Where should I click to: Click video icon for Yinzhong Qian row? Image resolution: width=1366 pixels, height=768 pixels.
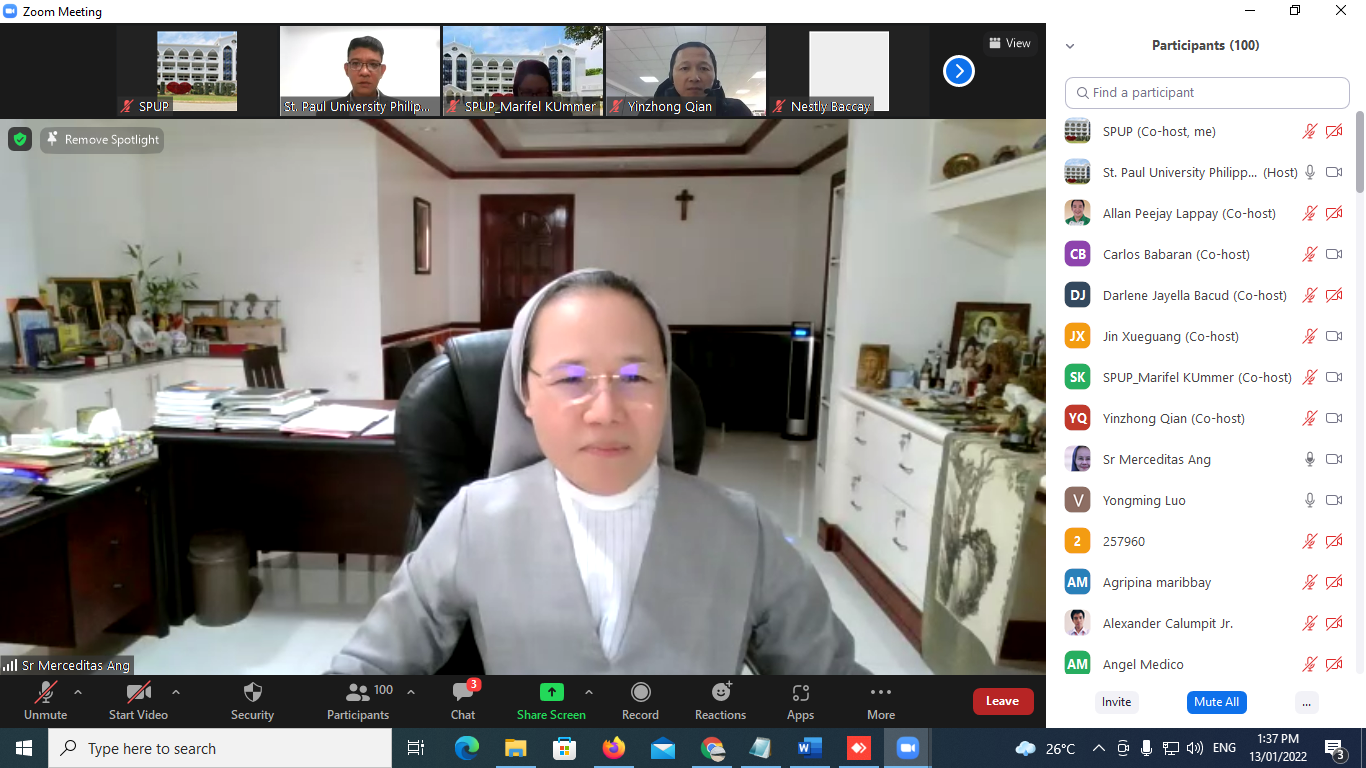[x=1334, y=418]
